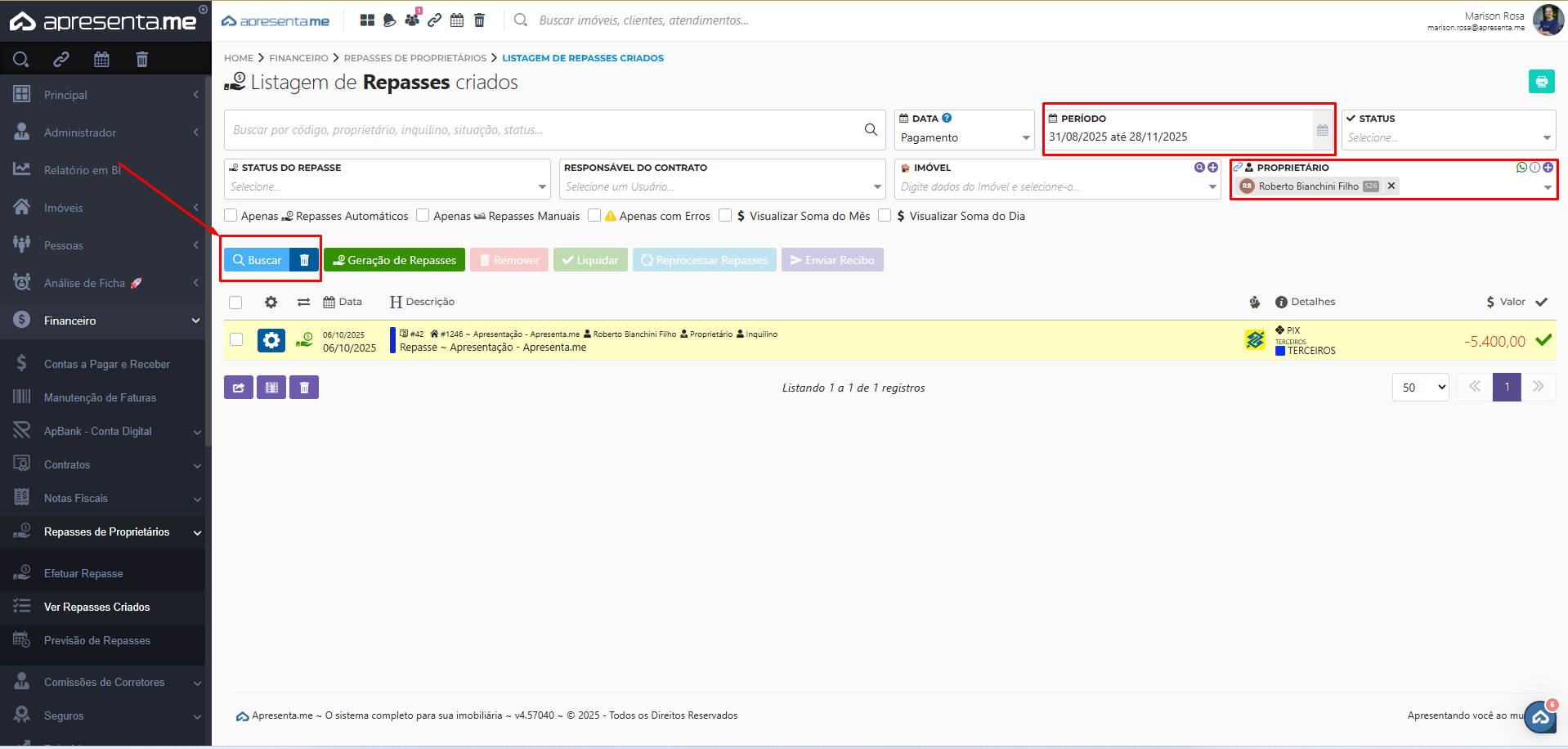Open the Status do Repasse dropdown

tap(387, 187)
